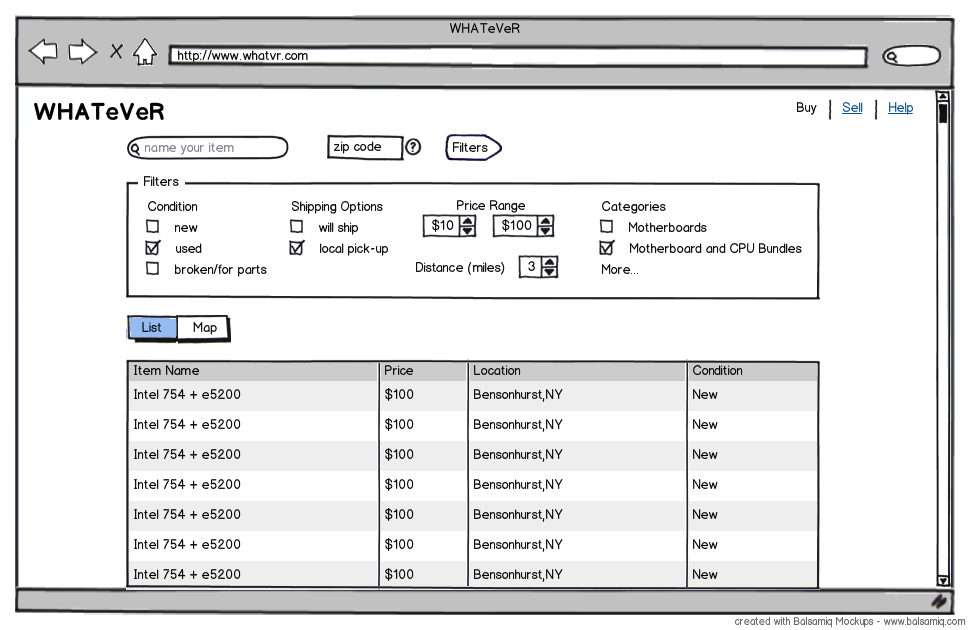The width and height of the screenshot is (970, 630).
Task: Uncheck the 'used' condition checkbox
Action: point(153,248)
